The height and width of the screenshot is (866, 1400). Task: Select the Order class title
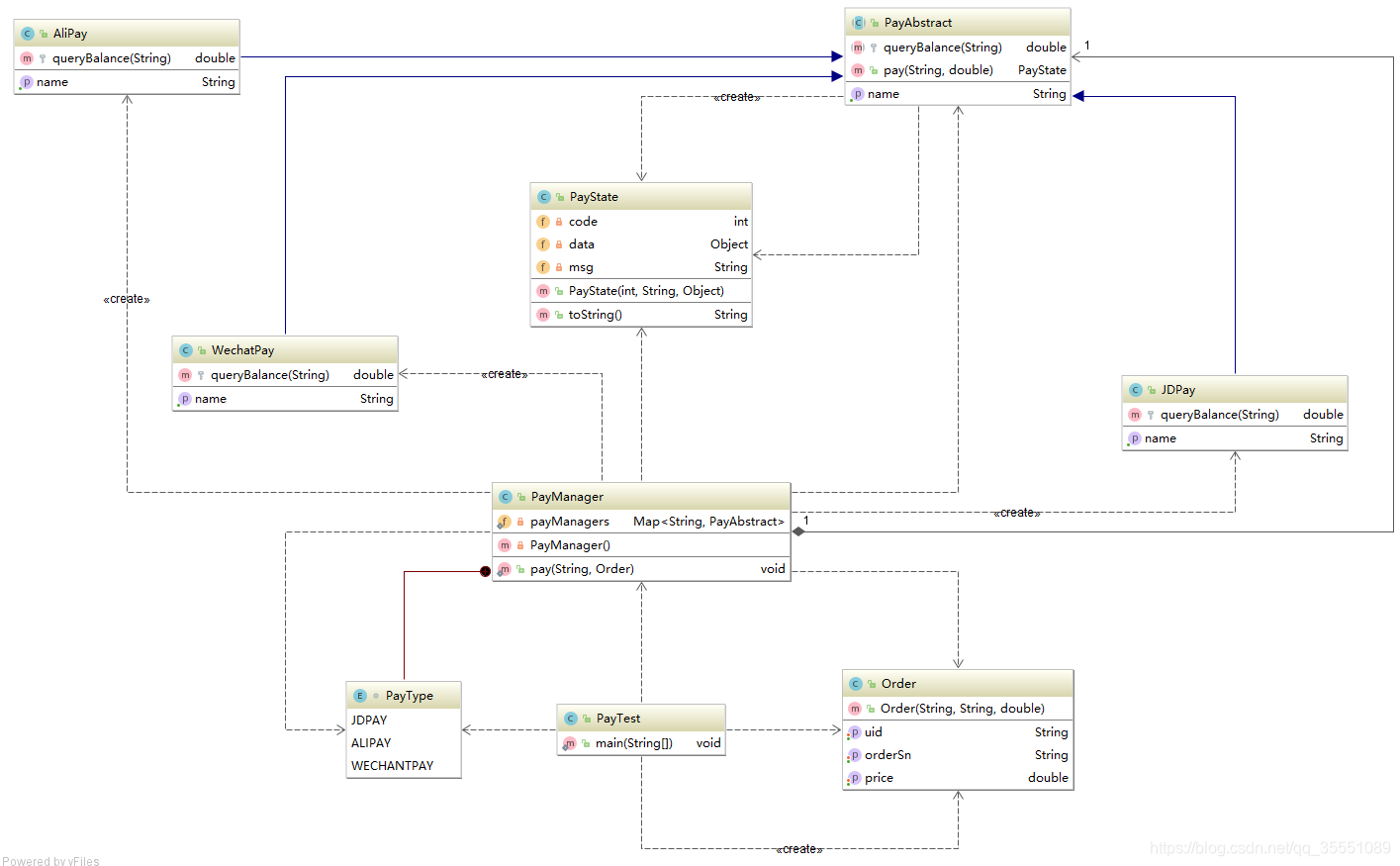point(898,684)
